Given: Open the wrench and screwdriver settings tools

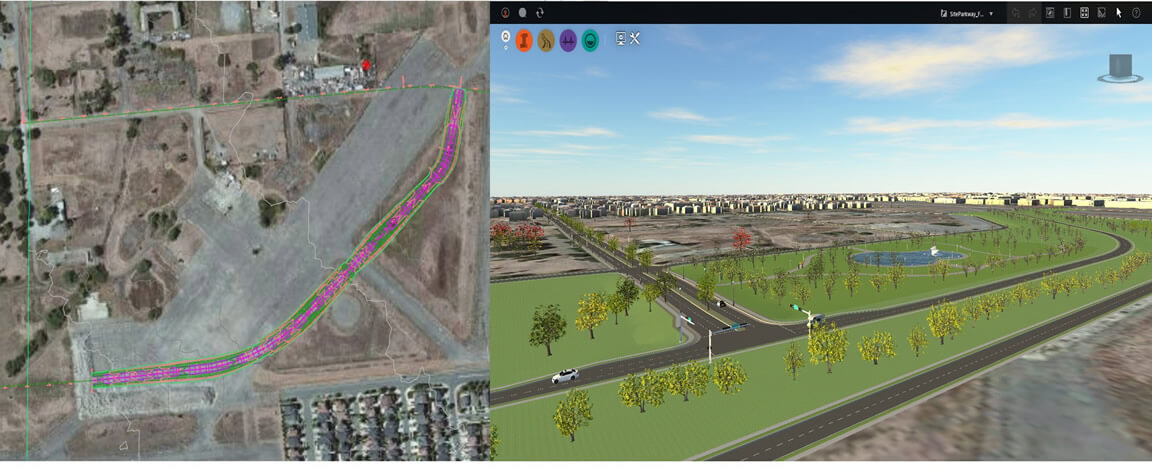Looking at the screenshot, I should tap(634, 40).
